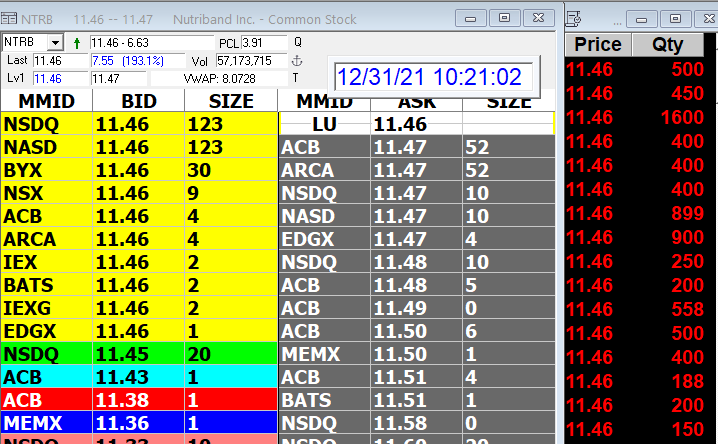
Task: Click the green up-arrow tick indicator
Action: 76,43
